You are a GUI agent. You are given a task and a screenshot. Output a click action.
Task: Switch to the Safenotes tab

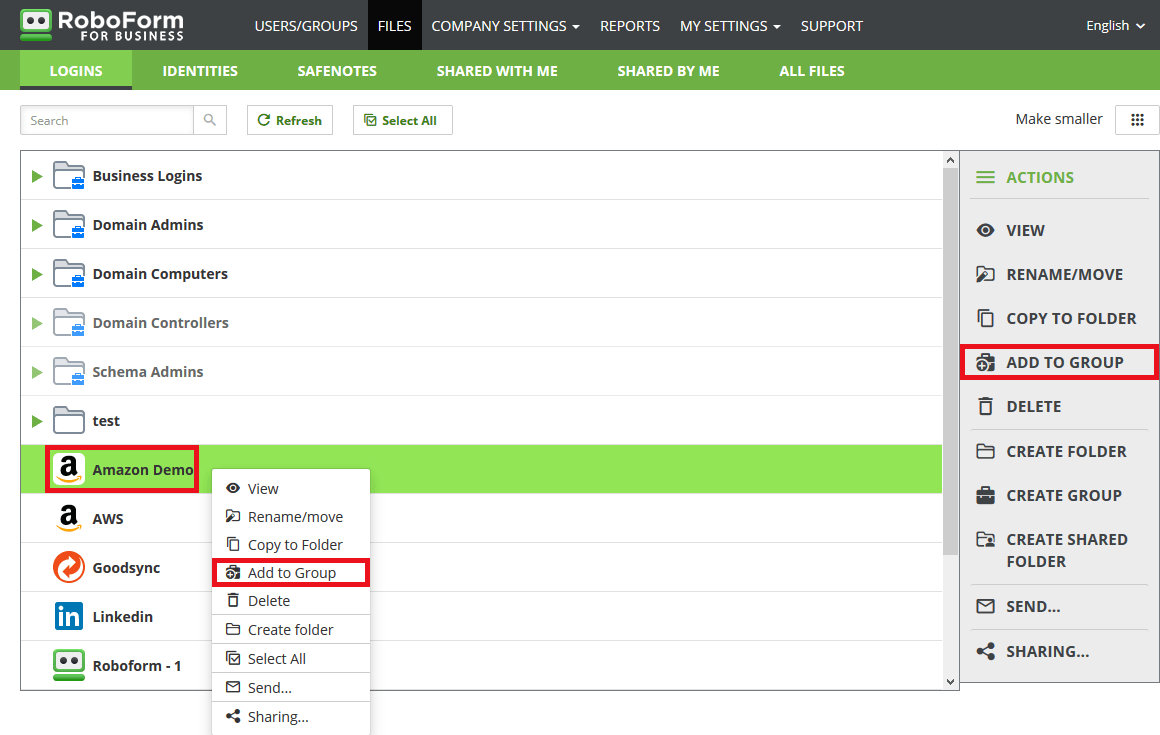337,71
